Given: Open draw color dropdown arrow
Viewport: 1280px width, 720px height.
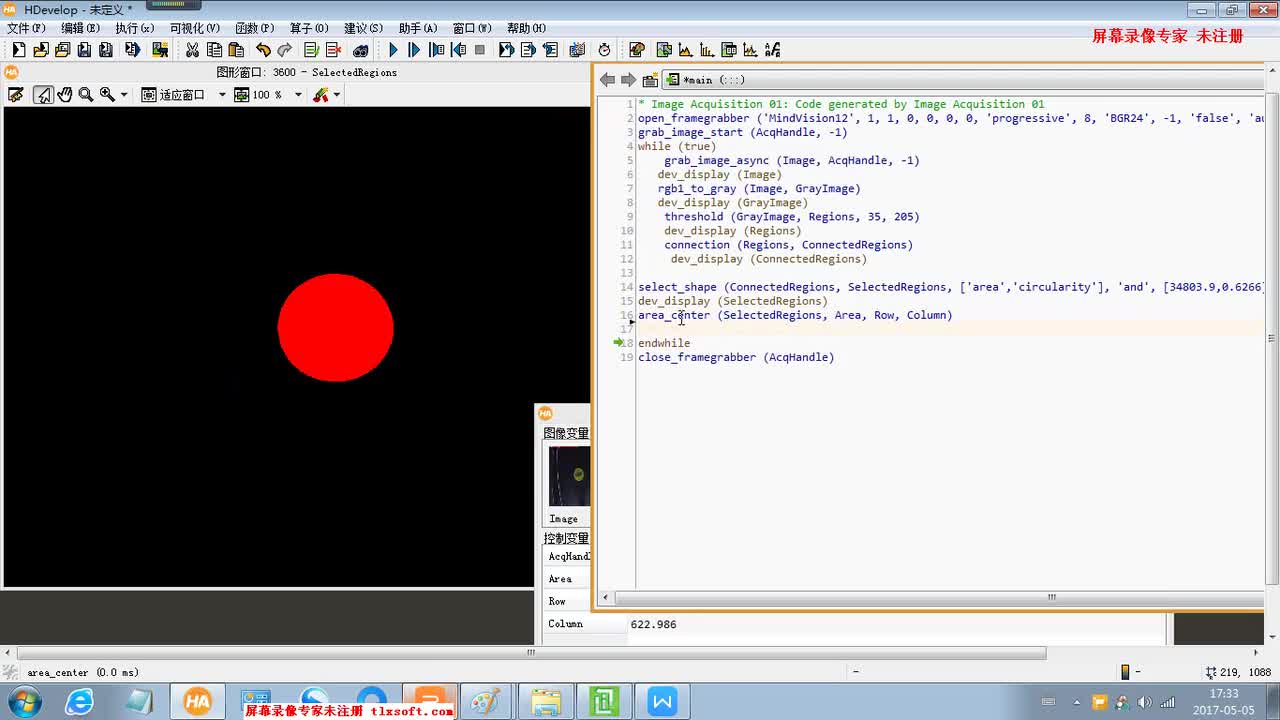Looking at the screenshot, I should click(337, 95).
